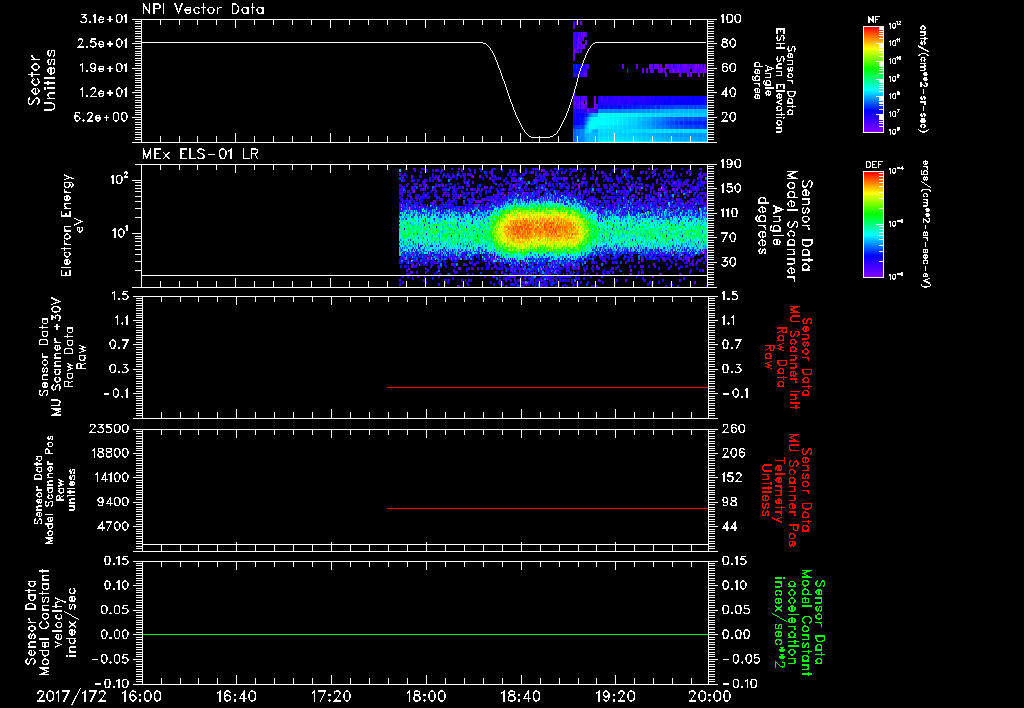This screenshot has width=1024, height=708.
Task: Click the 17:20 time axis label
Action: click(331, 696)
